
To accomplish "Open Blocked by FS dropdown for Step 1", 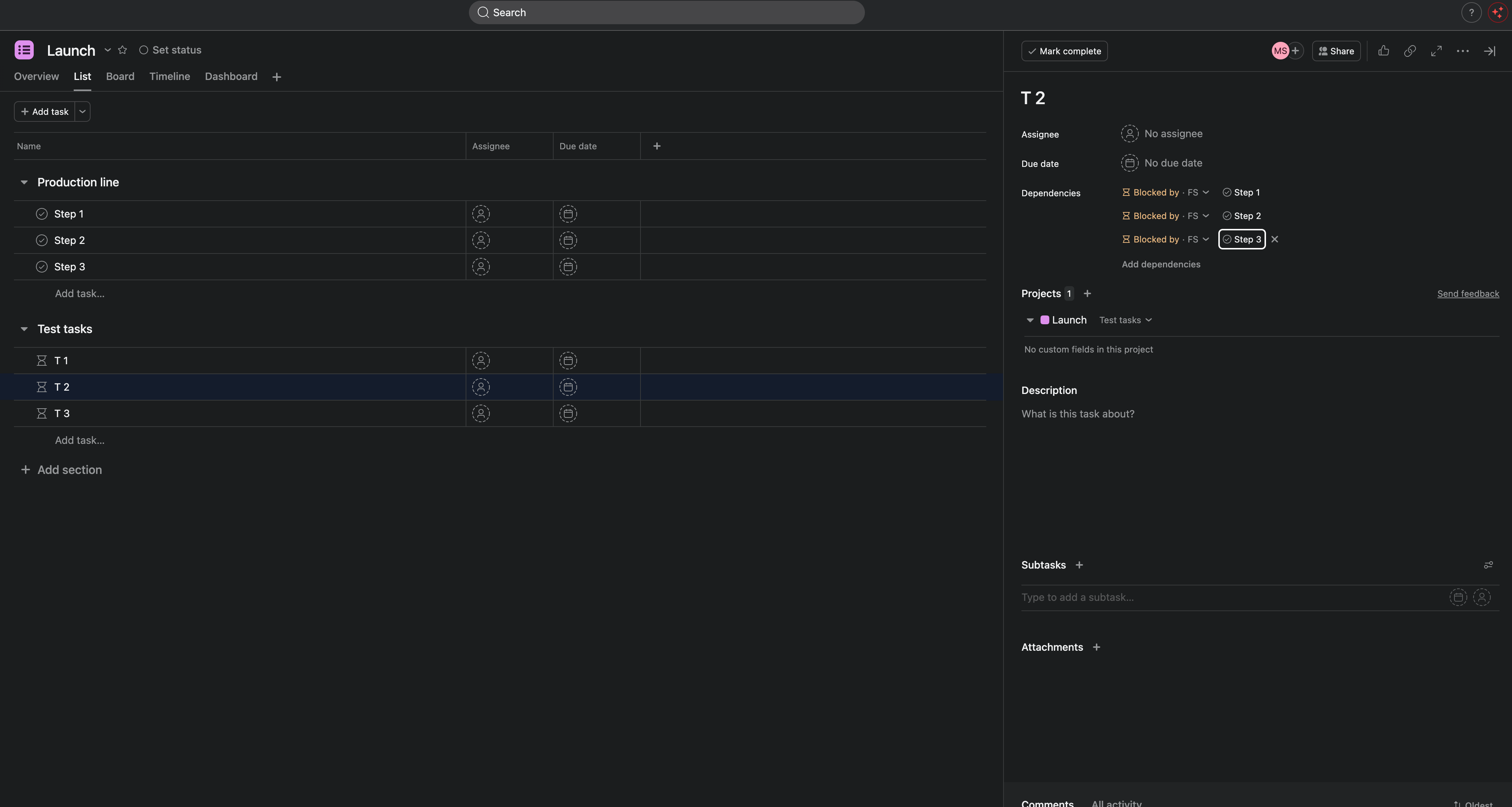I will tap(1165, 193).
